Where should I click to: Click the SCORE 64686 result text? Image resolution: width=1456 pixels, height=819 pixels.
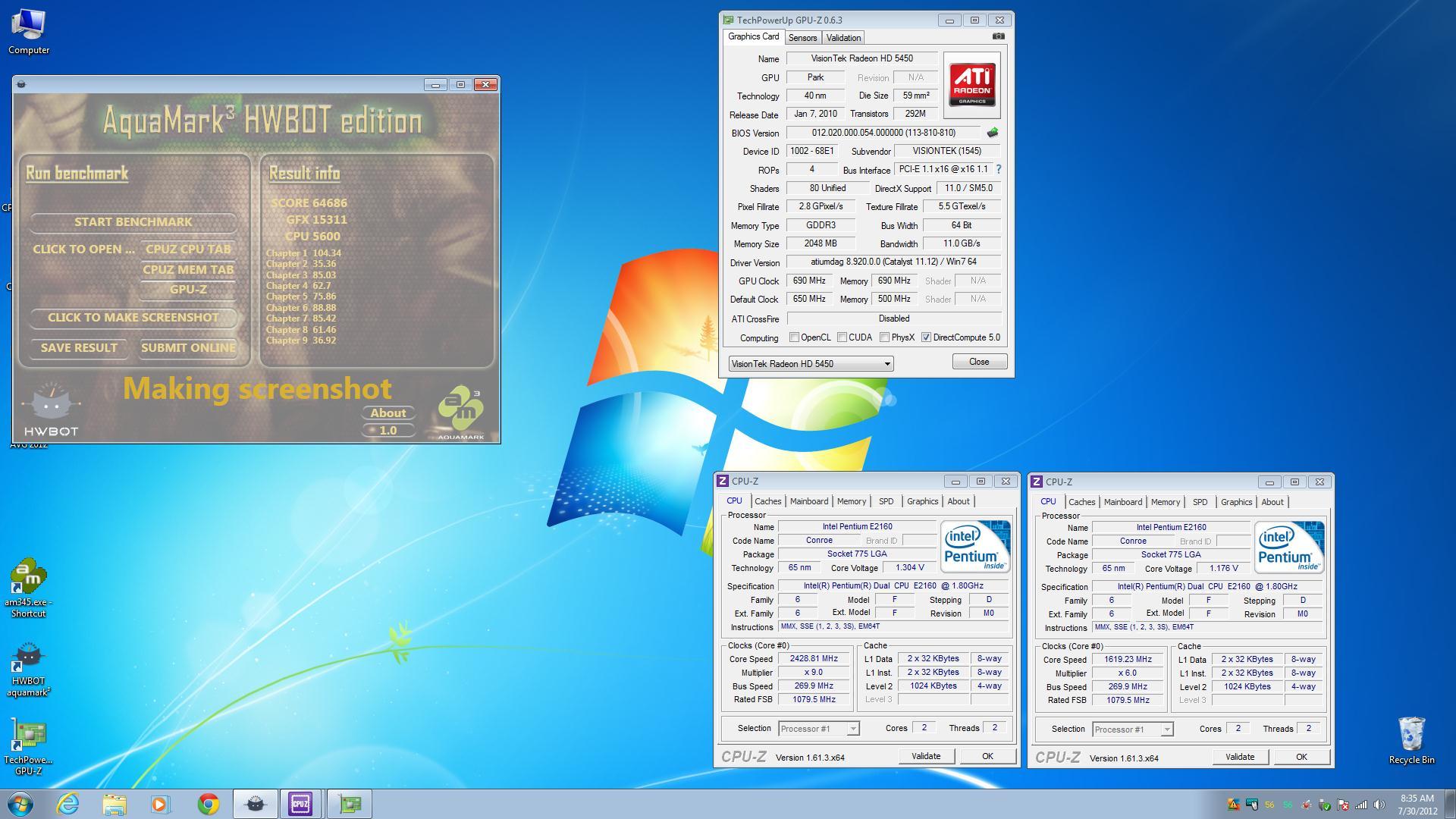pos(309,203)
